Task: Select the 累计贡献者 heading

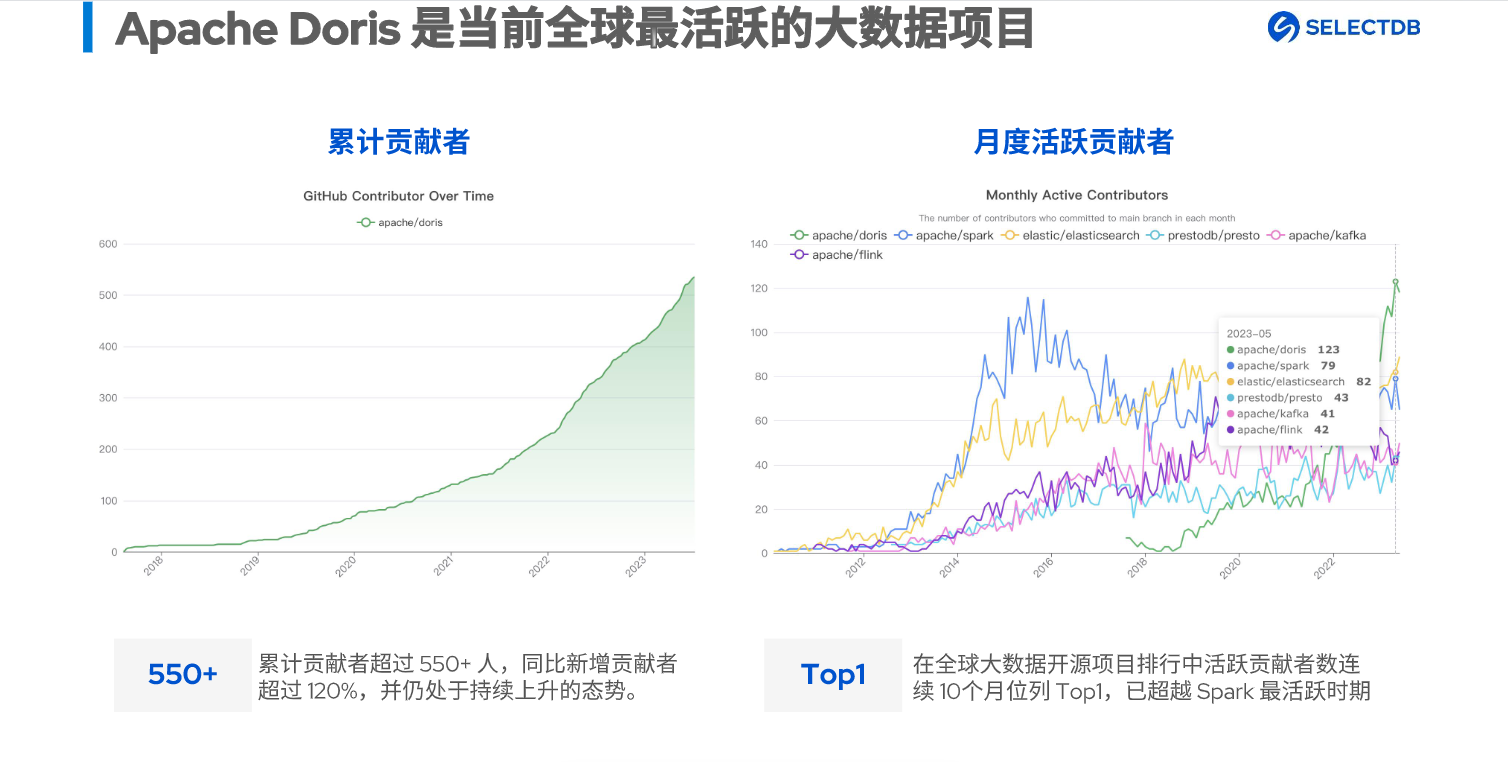Action: point(399,142)
